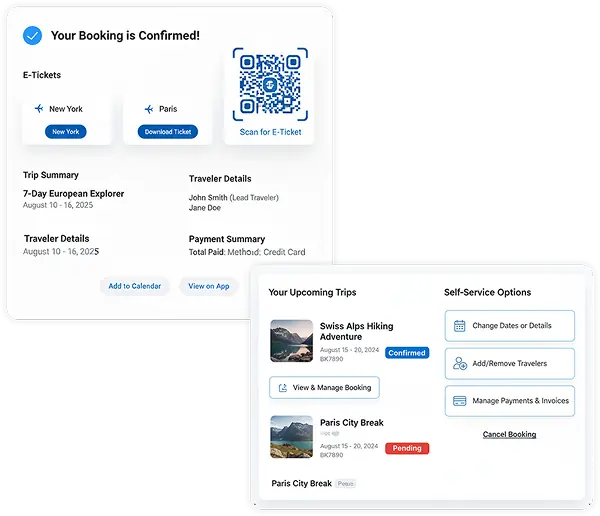The image size is (600, 516).
Task: Click the blue confirmation checkmark icon
Action: click(33, 36)
